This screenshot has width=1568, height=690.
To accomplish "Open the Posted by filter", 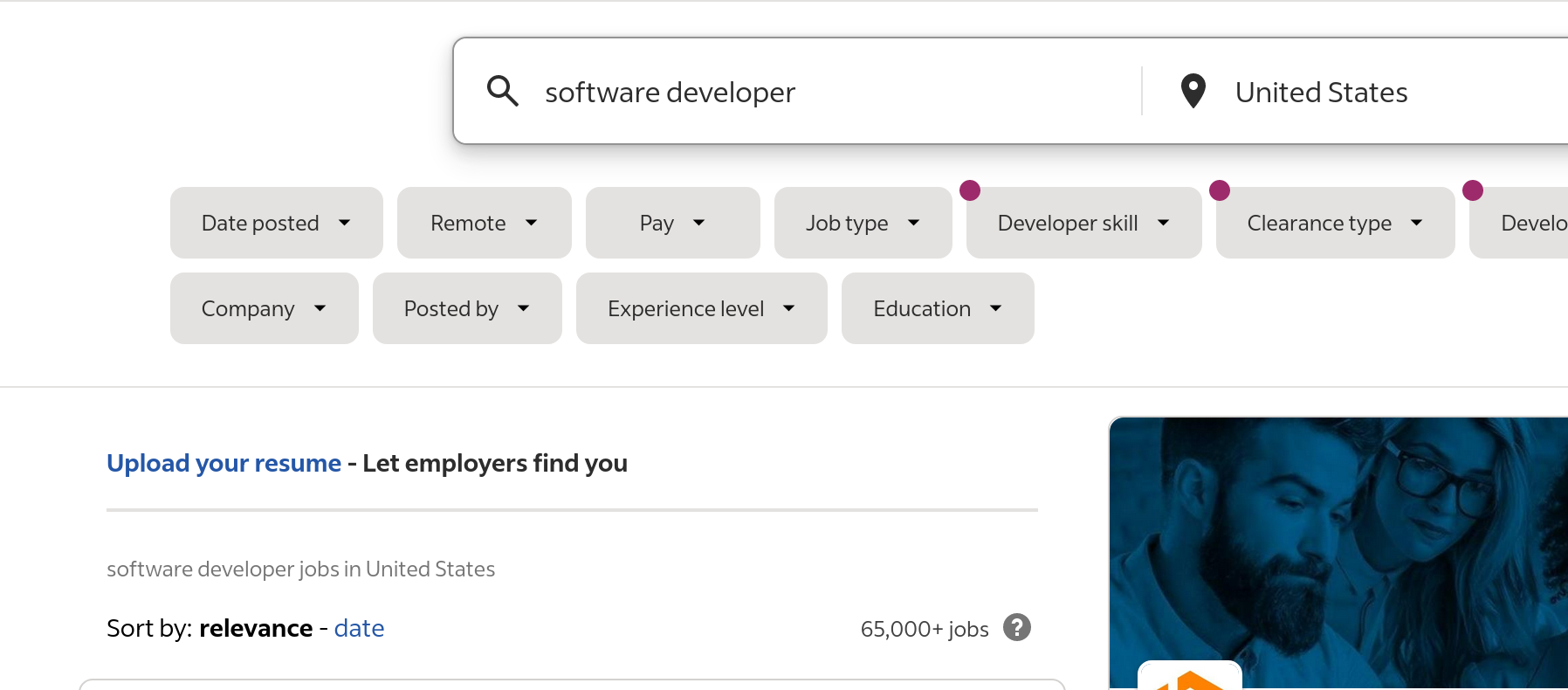I will pyautogui.click(x=467, y=308).
